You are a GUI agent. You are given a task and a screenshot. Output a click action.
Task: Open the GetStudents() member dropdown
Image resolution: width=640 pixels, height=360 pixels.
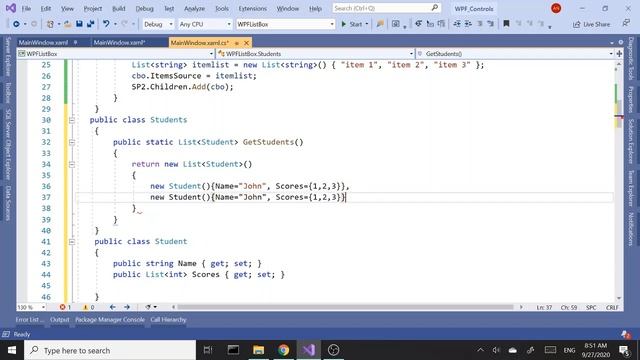coord(514,53)
